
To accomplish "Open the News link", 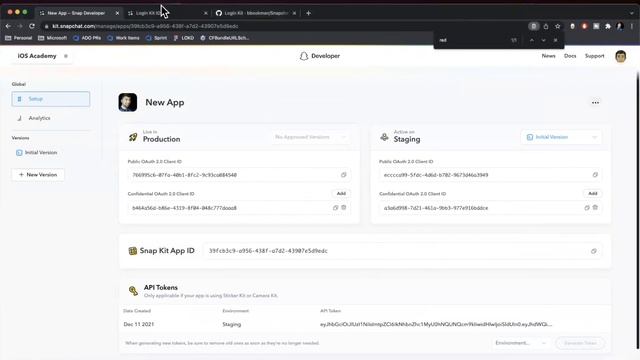I will 548,56.
